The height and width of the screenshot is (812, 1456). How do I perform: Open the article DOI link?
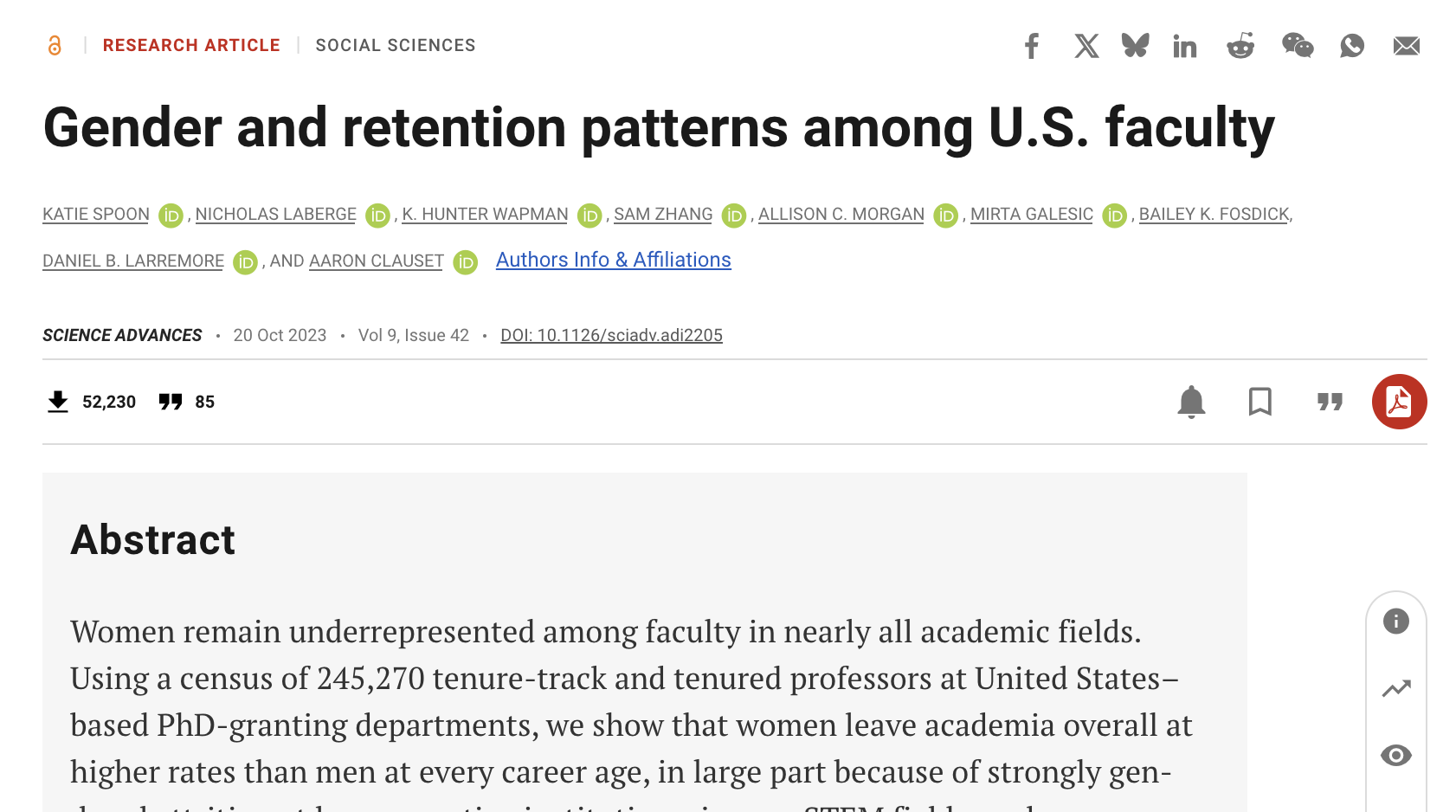pos(611,335)
